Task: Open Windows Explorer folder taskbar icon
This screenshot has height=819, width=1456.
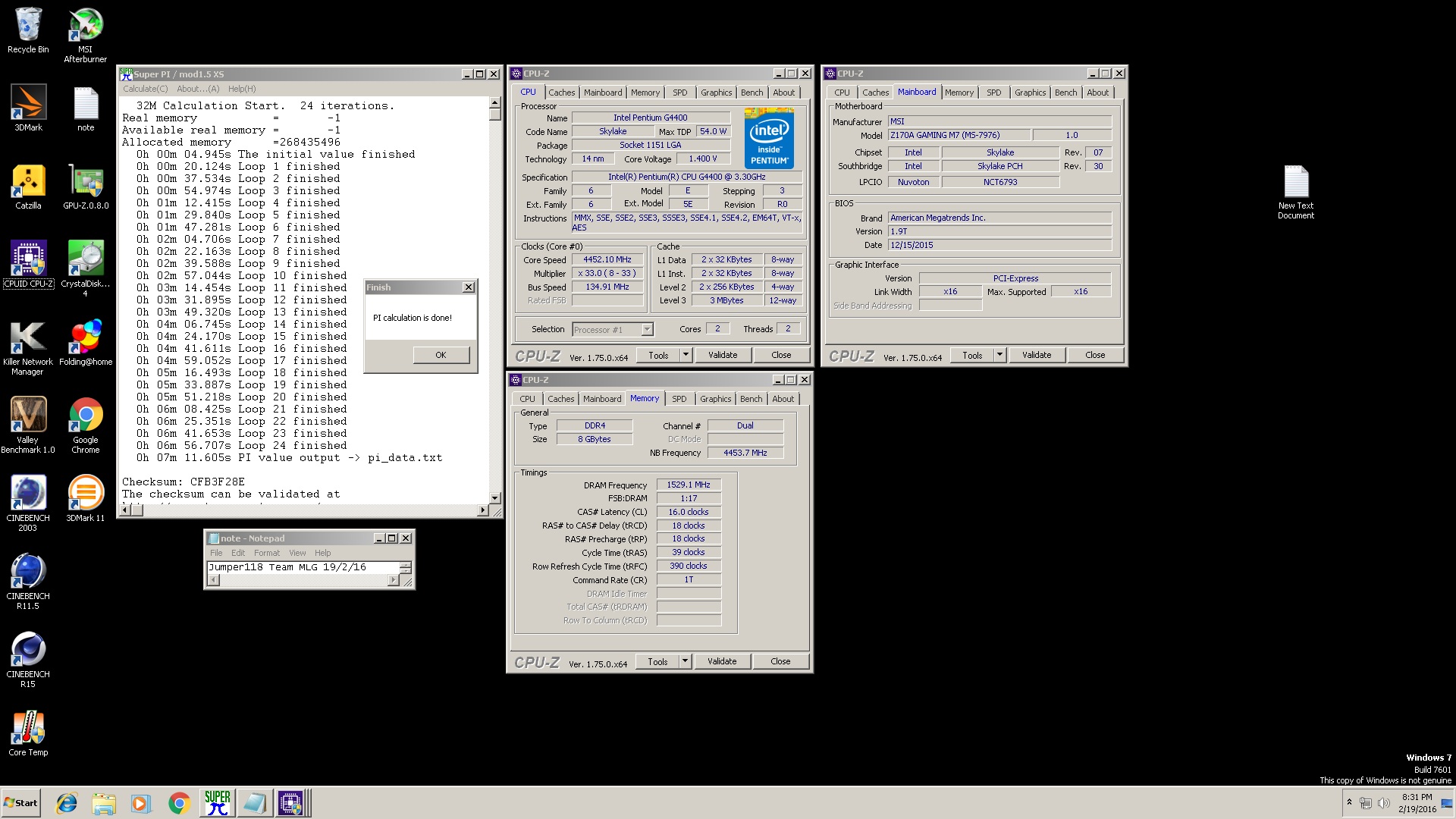Action: tap(104, 803)
